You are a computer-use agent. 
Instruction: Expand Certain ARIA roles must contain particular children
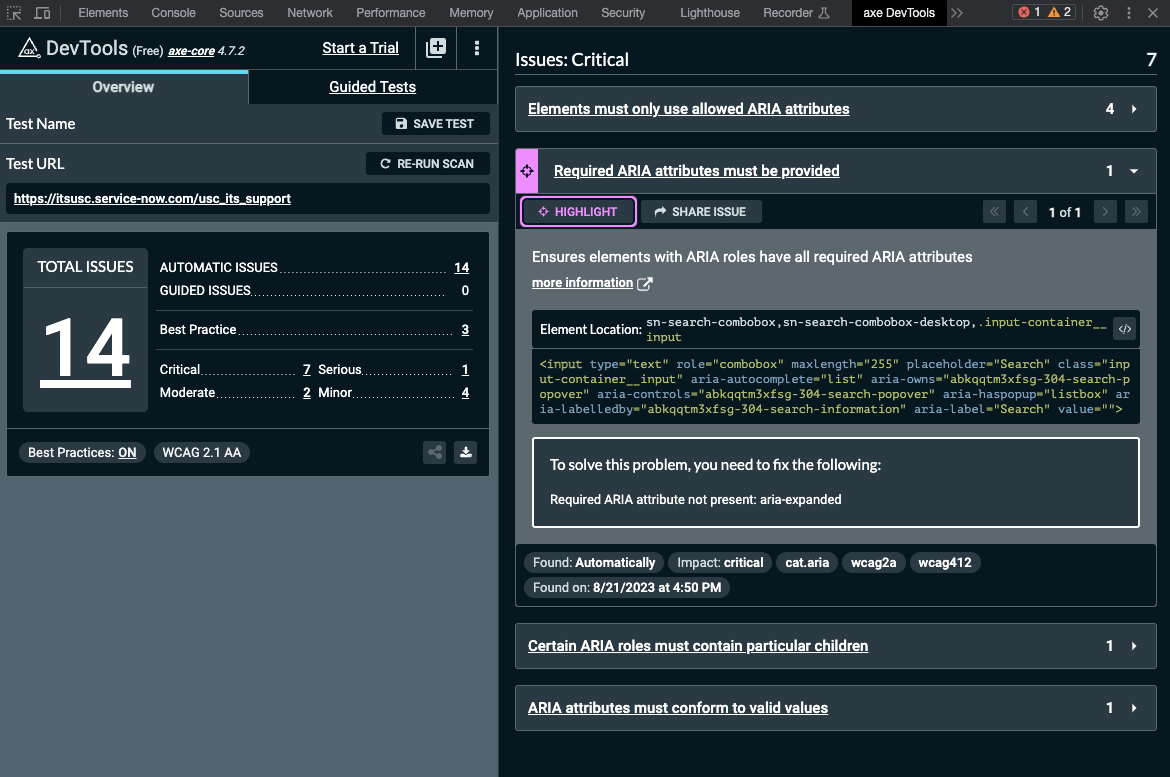1133,646
